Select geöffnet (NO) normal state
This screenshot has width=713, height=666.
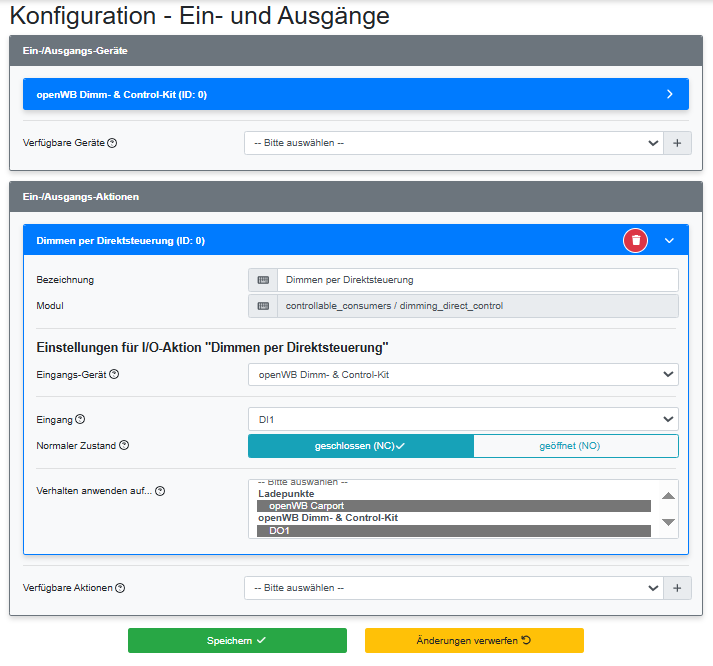tap(576, 446)
